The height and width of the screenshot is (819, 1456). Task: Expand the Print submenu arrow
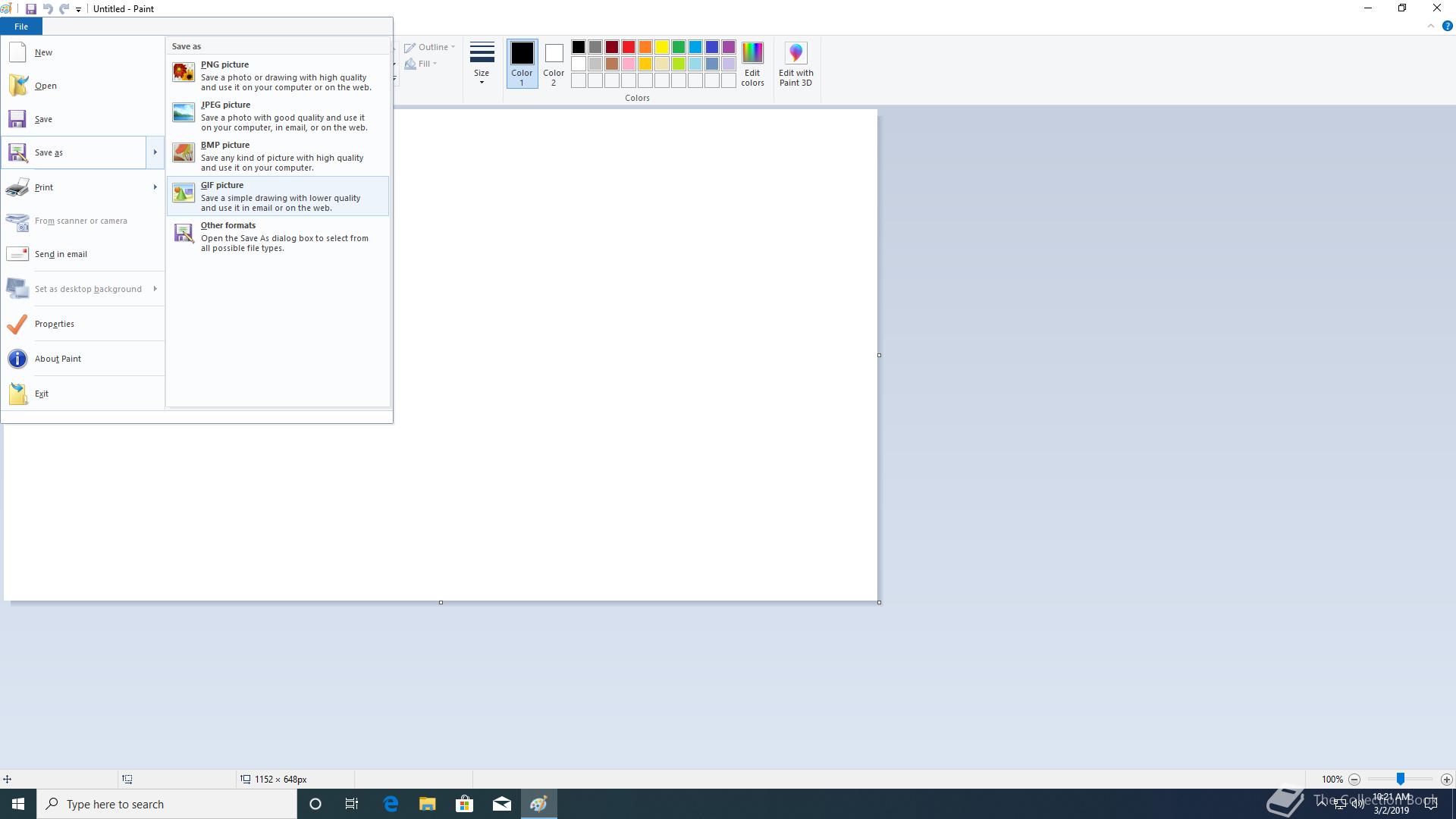tap(155, 187)
